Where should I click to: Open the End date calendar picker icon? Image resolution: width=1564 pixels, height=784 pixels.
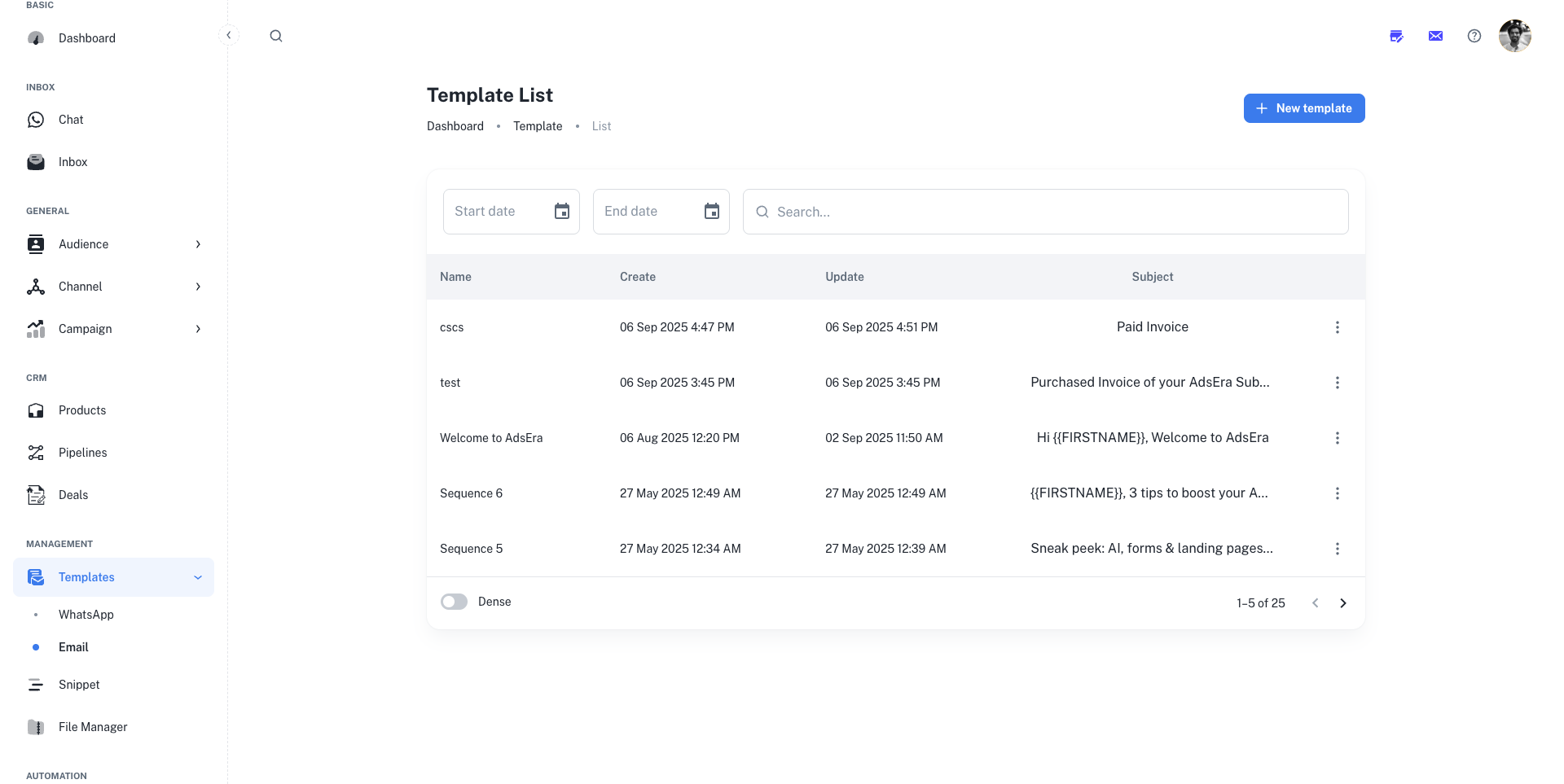(711, 212)
